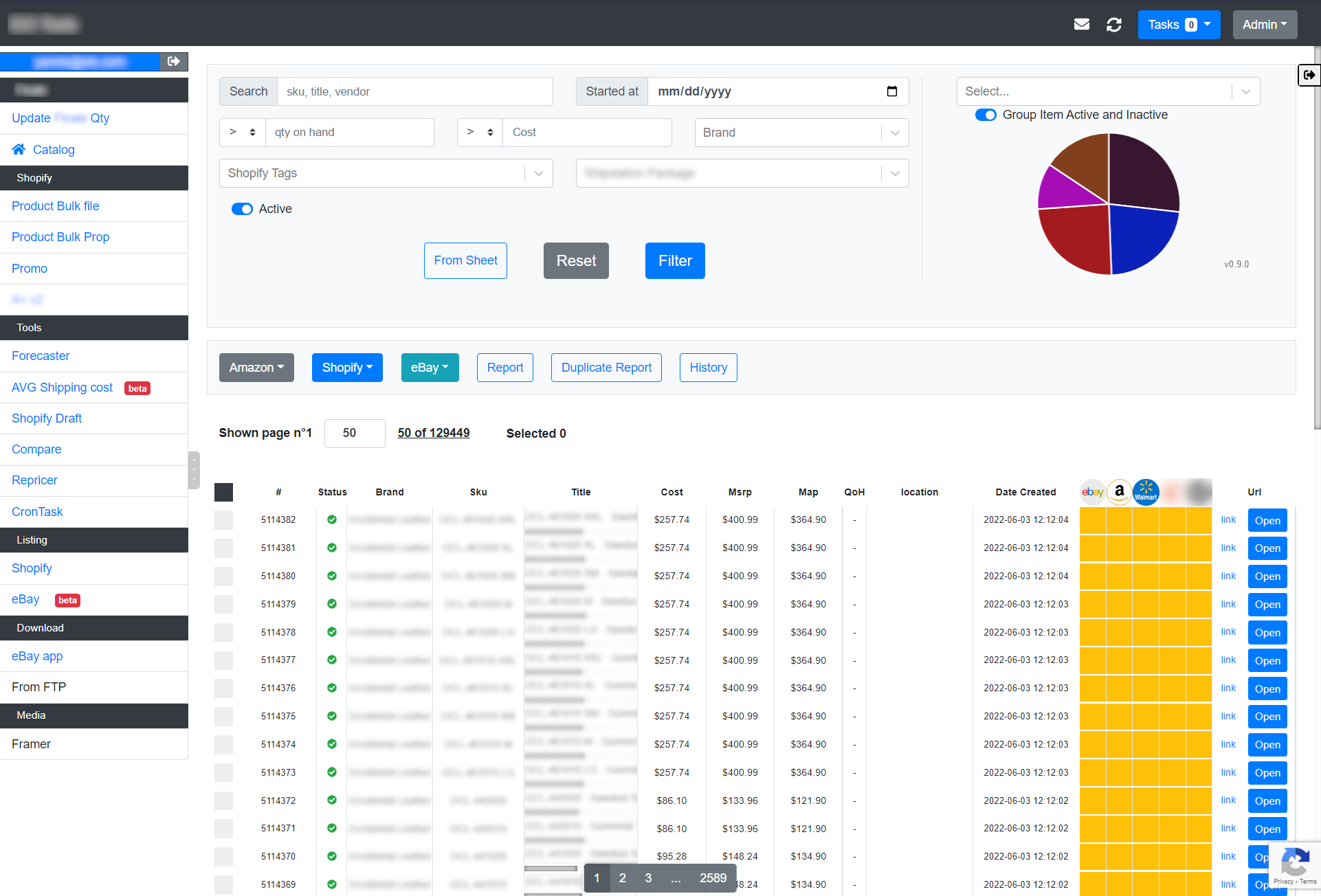The image size is (1321, 896).
Task: Click green status icon for row 5114375
Action: pyautogui.click(x=332, y=716)
